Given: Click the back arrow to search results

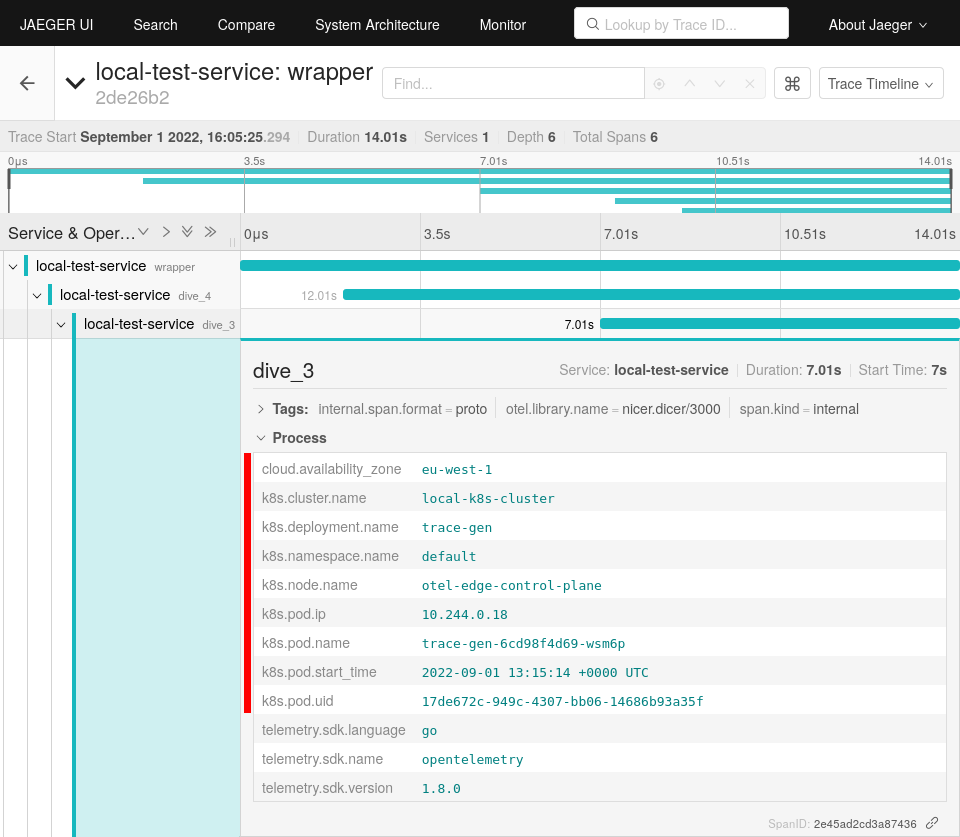Looking at the screenshot, I should click(x=27, y=84).
